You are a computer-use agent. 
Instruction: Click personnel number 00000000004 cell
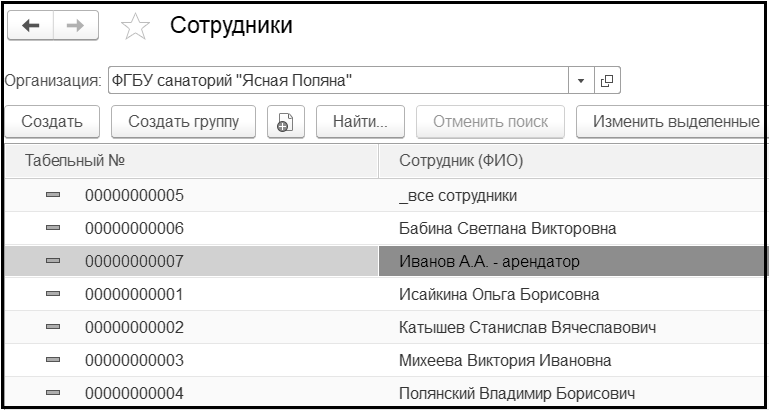[134, 393]
